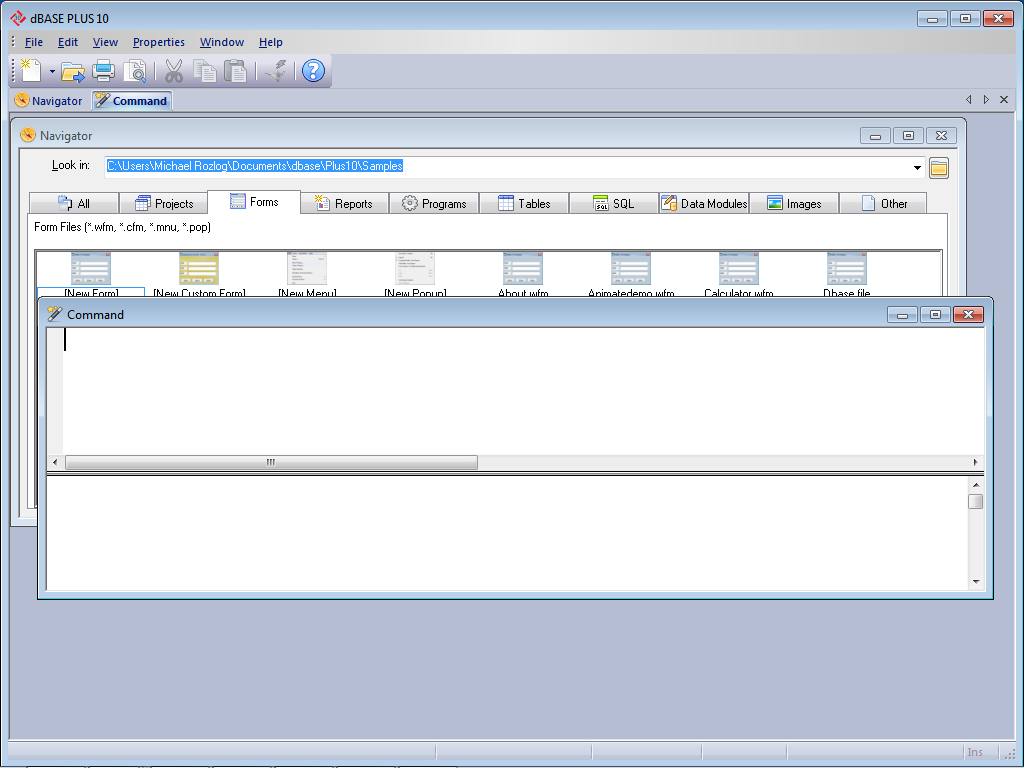Switch to the Navigator window tab
The height and width of the screenshot is (768, 1024).
pyautogui.click(x=49, y=101)
